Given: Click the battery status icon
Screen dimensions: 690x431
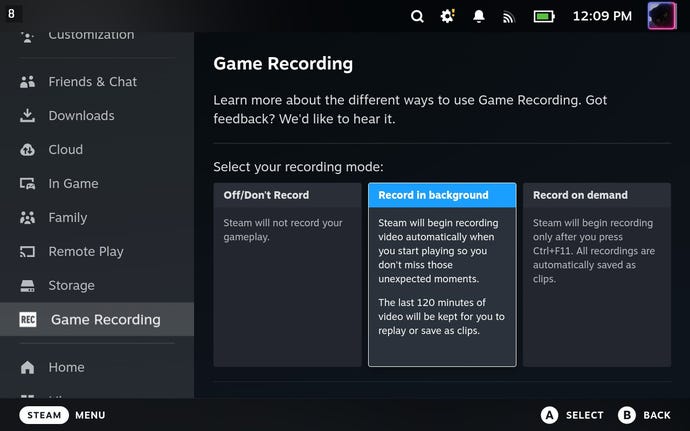Looking at the screenshot, I should click(543, 16).
